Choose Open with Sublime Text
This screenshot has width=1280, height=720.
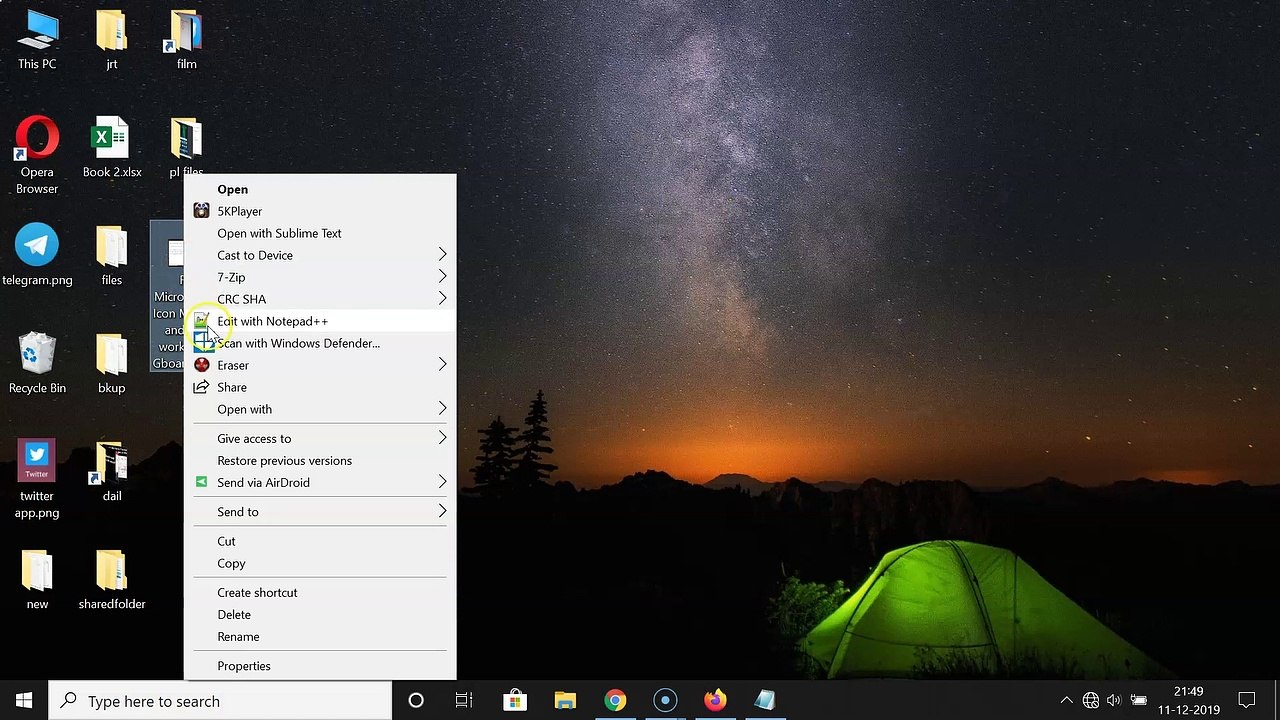(320, 233)
